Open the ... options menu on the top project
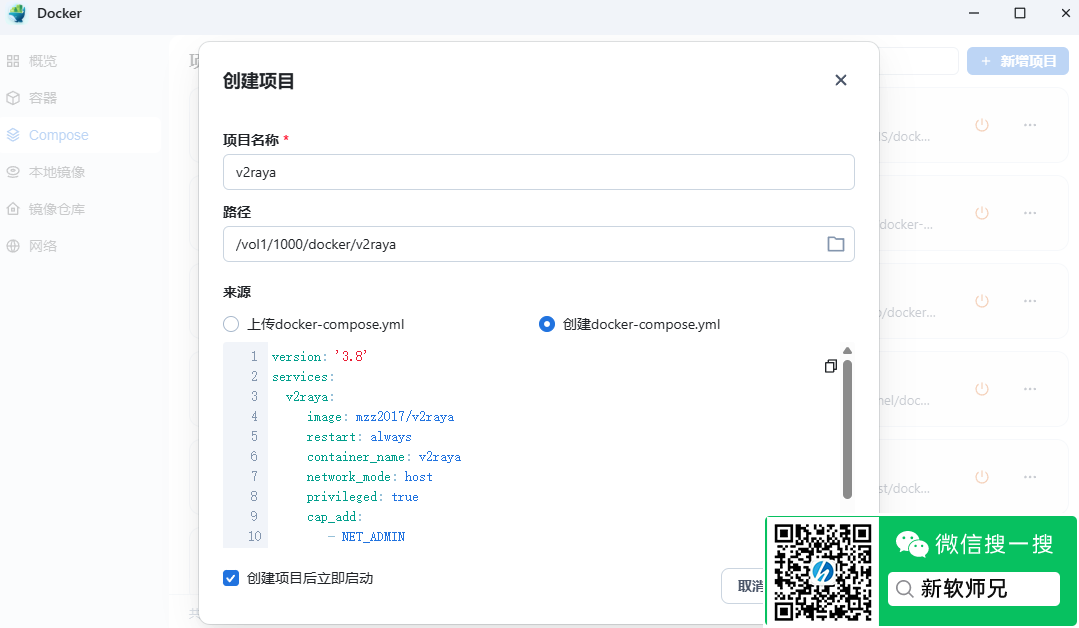Viewport: 1079px width, 628px height. tap(1029, 125)
